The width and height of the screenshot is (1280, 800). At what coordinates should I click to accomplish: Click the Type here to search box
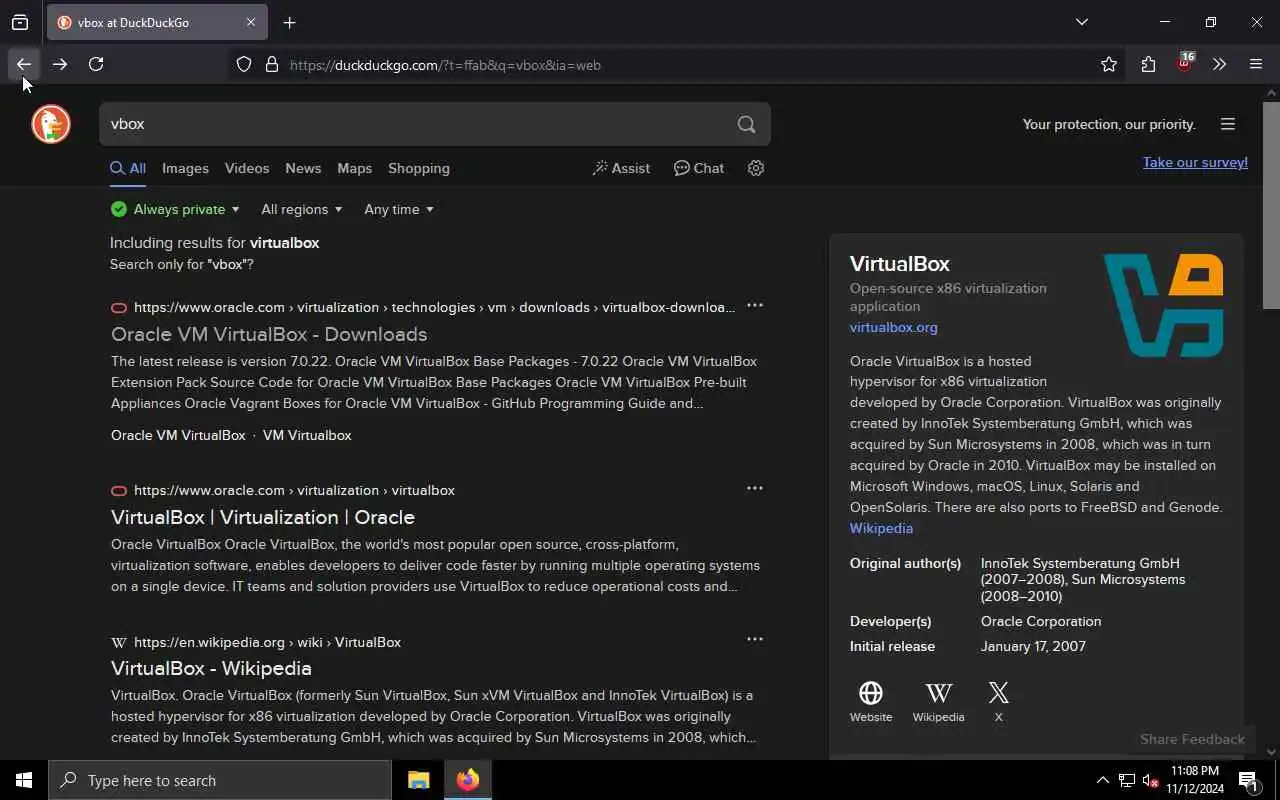pos(220,780)
